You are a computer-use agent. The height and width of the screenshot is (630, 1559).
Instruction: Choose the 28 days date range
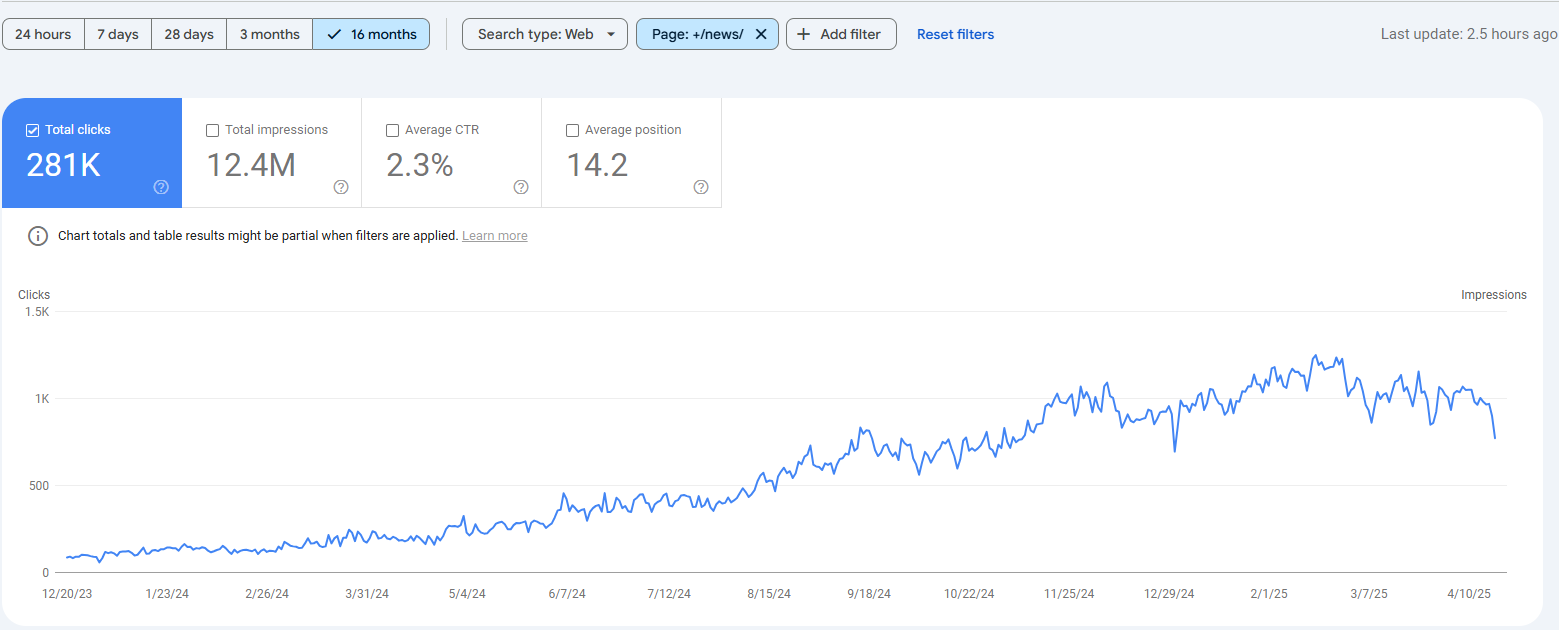pyautogui.click(x=189, y=34)
